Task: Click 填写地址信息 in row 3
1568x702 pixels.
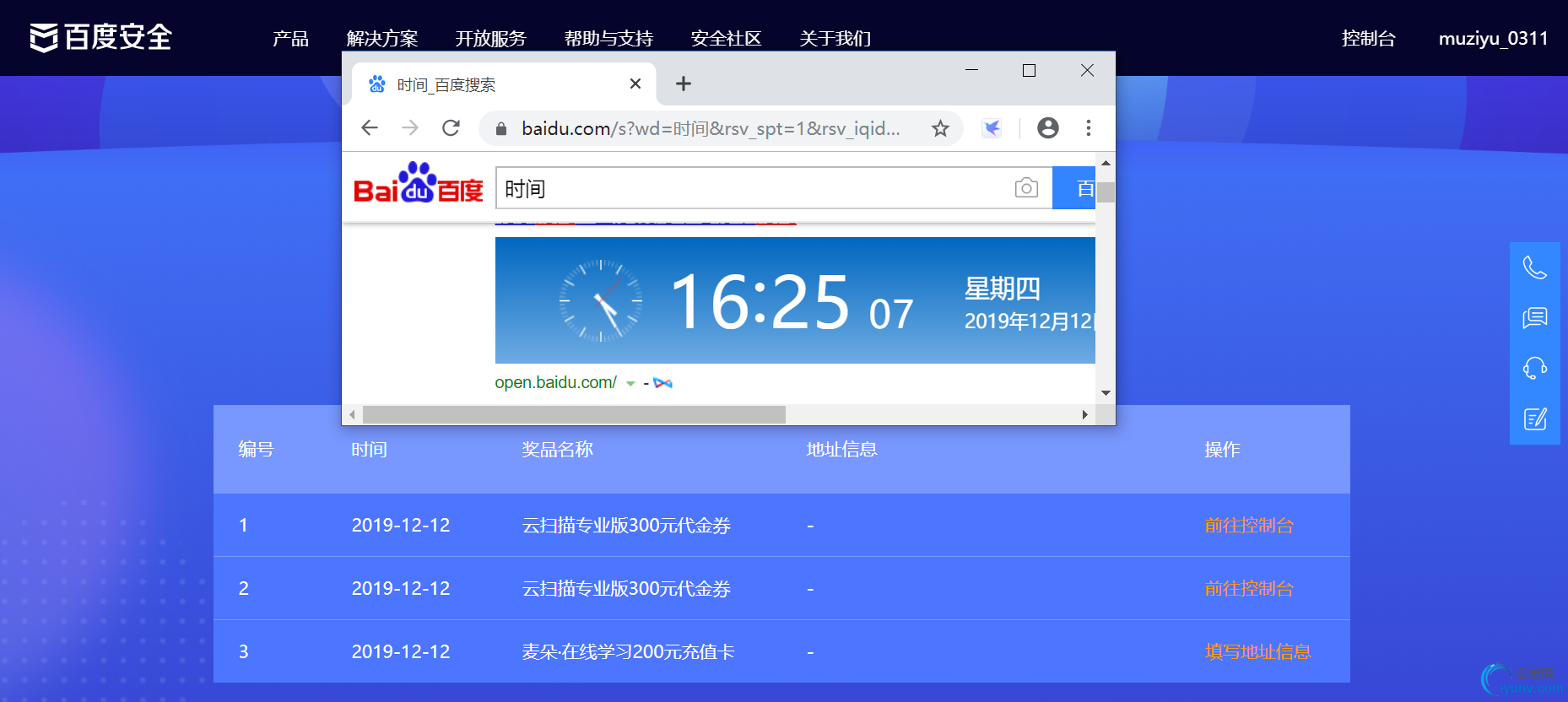Action: tap(1257, 651)
